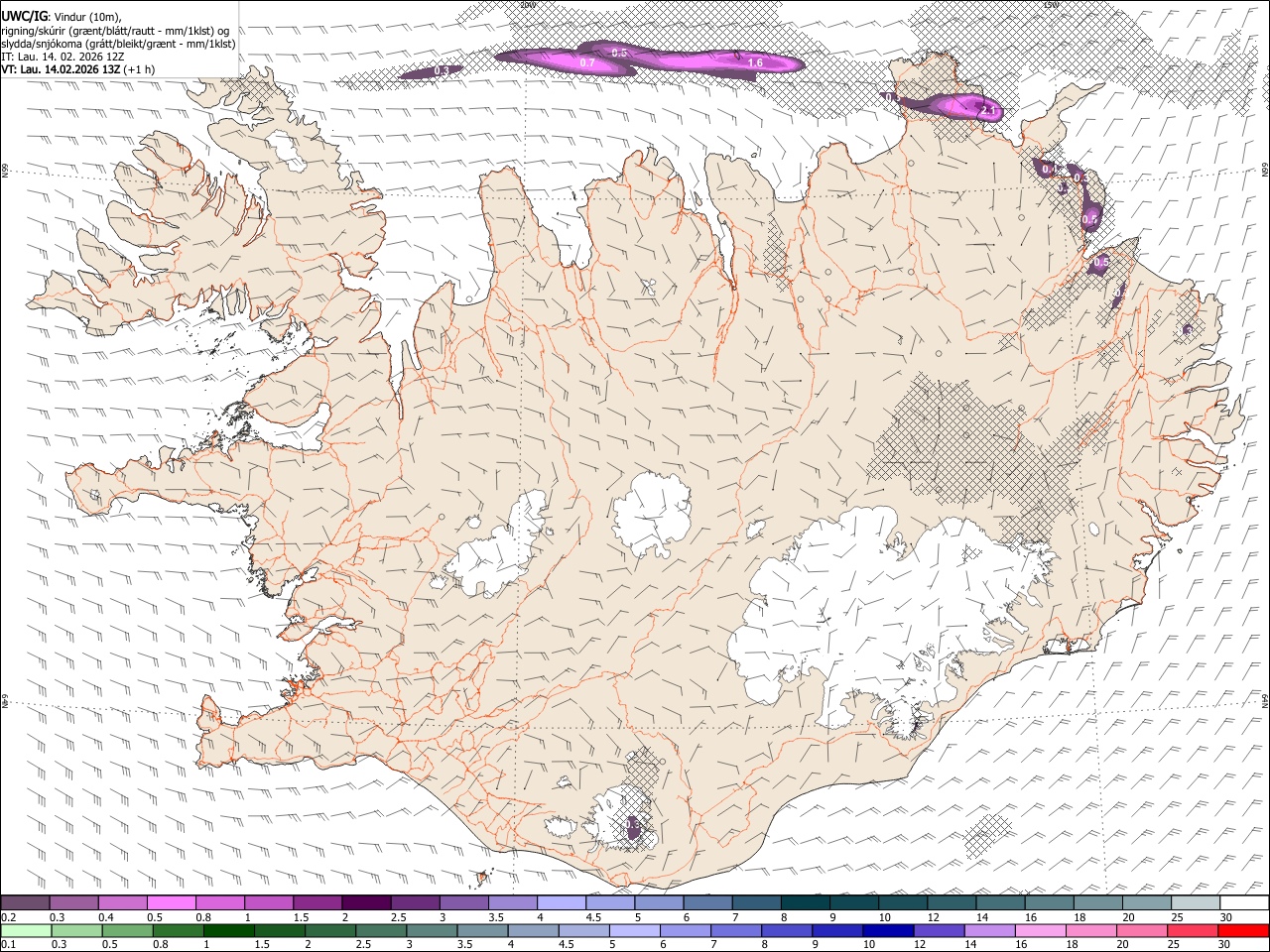Viewport: 1270px width, 952px height.
Task: Click the lower legend swatch starting at 4.5
Action: point(583,930)
